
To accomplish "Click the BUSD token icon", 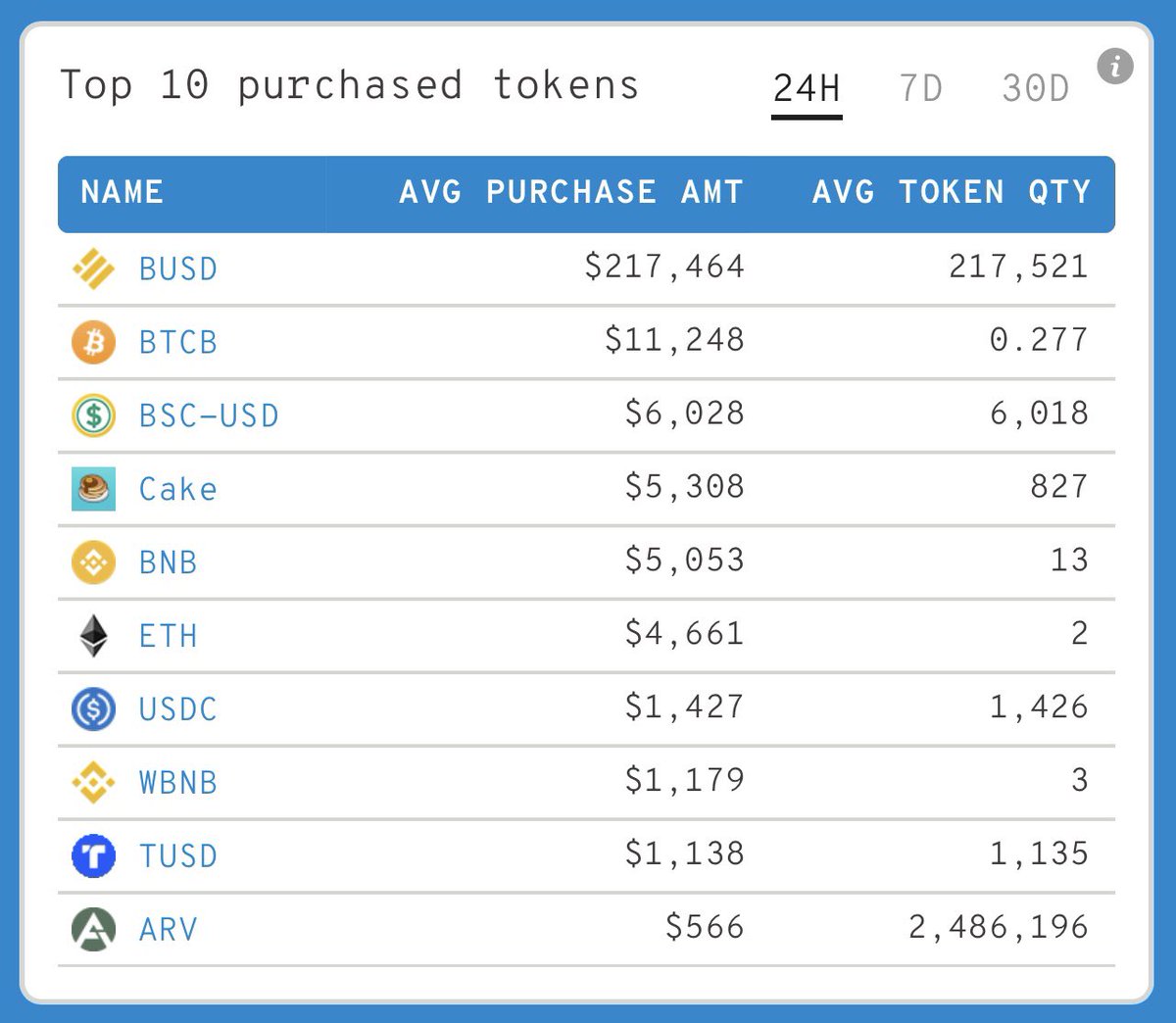I will pyautogui.click(x=93, y=268).
